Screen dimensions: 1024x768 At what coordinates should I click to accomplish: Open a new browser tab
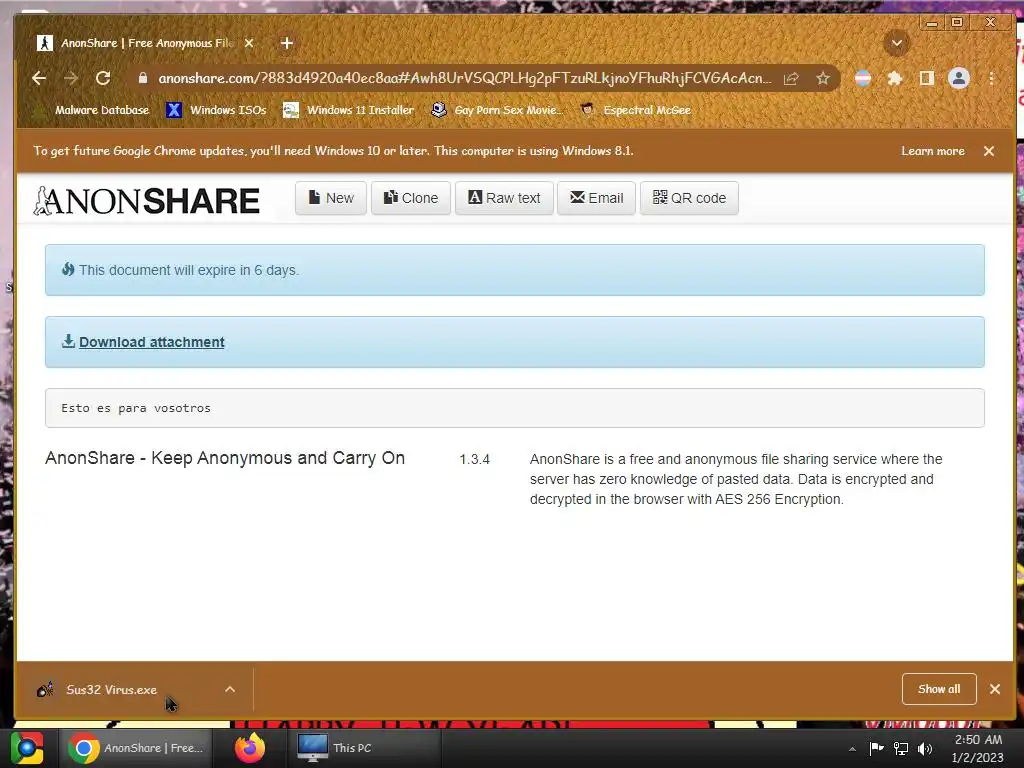[x=287, y=43]
